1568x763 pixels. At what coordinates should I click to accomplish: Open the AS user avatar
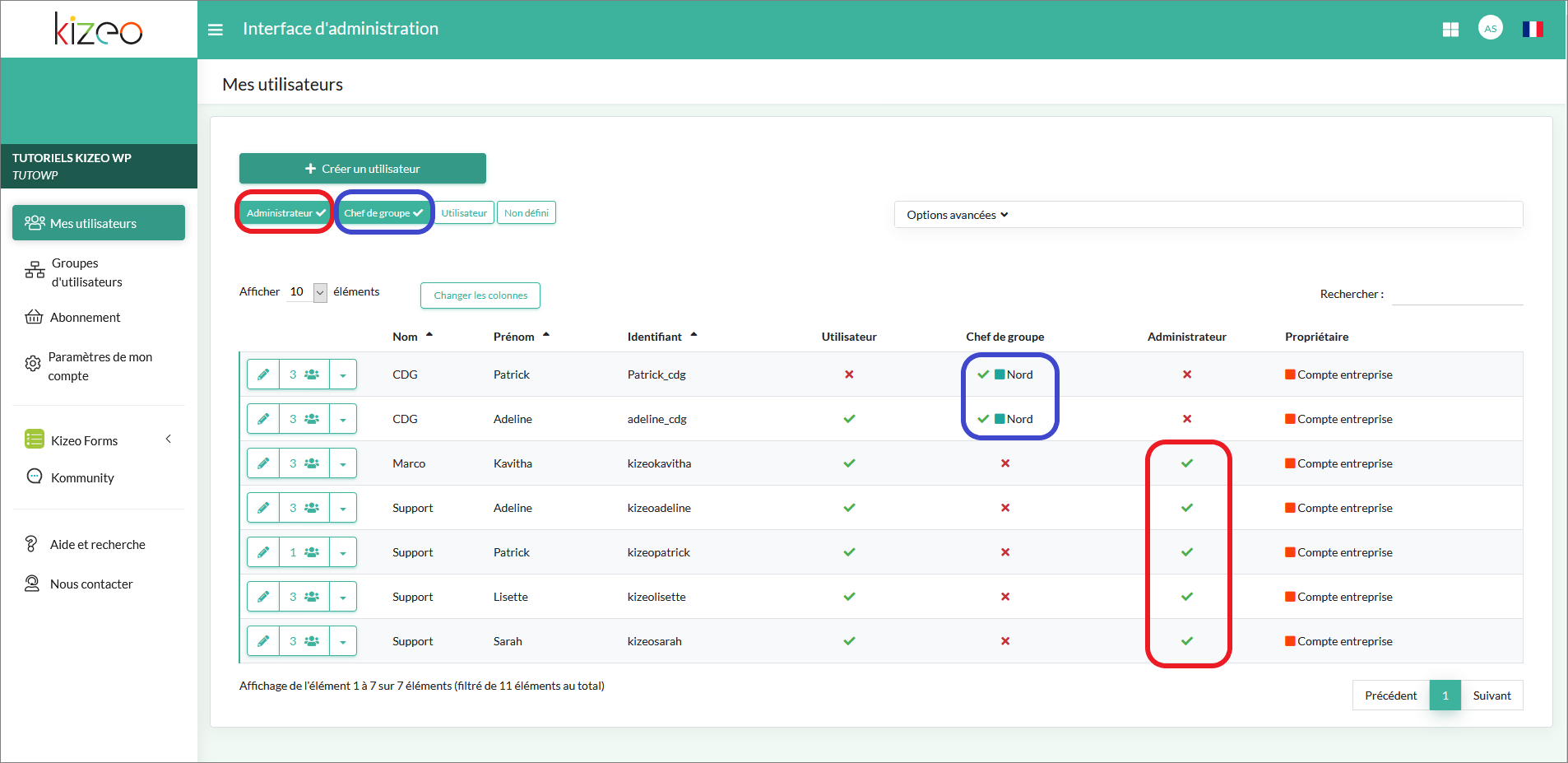pos(1491,28)
